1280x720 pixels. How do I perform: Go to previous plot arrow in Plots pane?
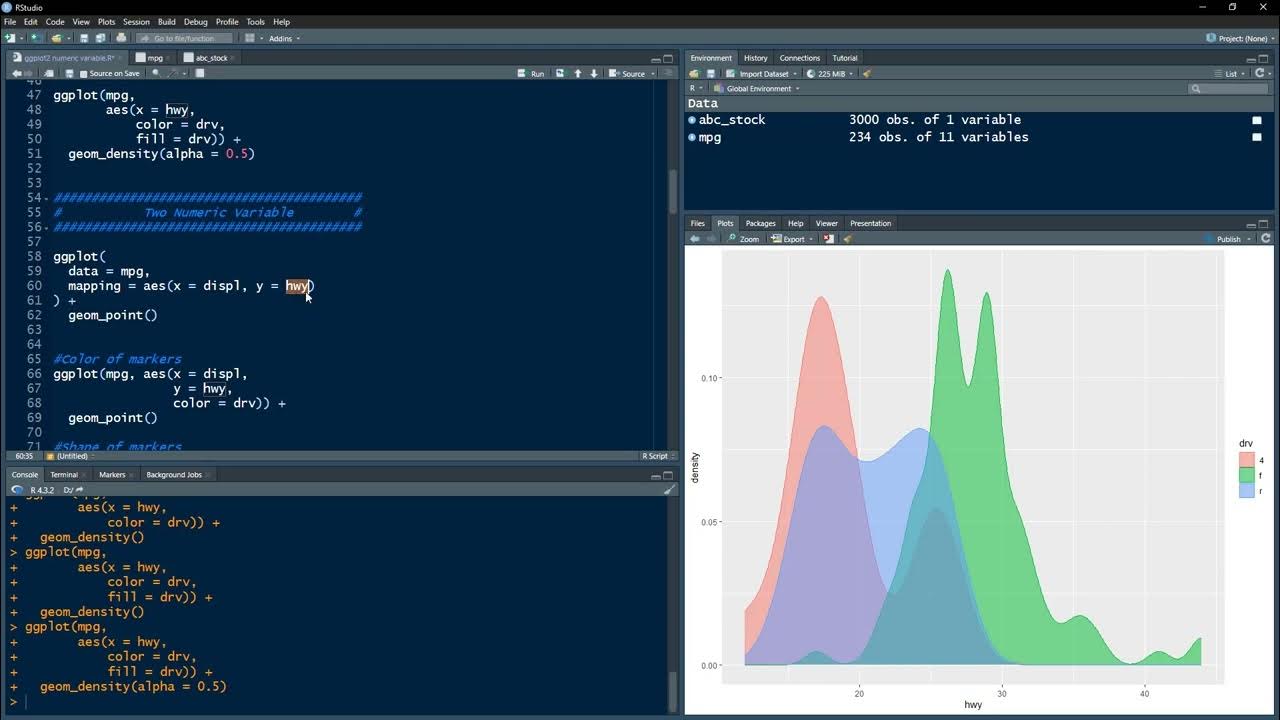[694, 239]
